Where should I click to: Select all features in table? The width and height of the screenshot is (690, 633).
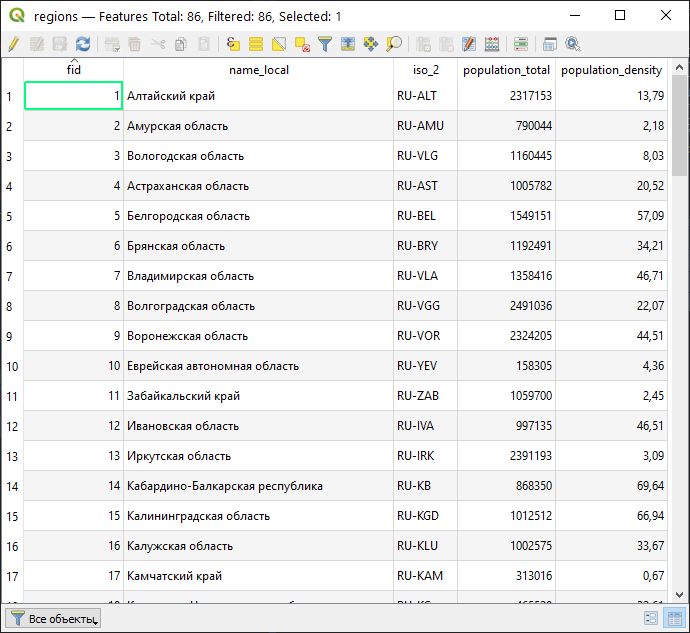coord(256,44)
